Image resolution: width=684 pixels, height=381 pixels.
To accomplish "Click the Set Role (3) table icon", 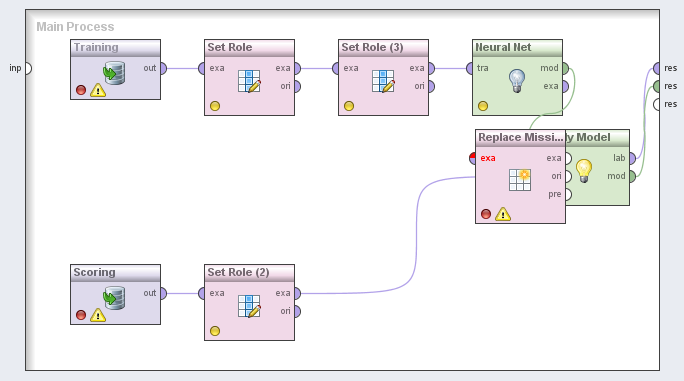I will pyautogui.click(x=383, y=81).
